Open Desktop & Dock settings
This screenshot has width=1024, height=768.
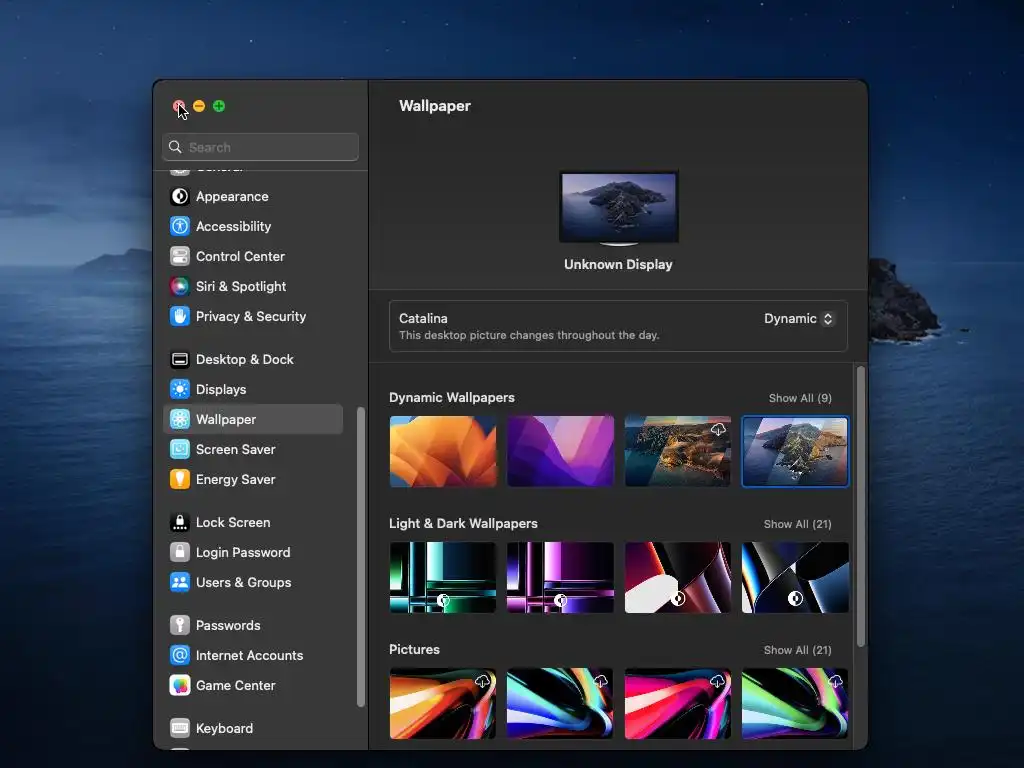pyautogui.click(x=245, y=360)
